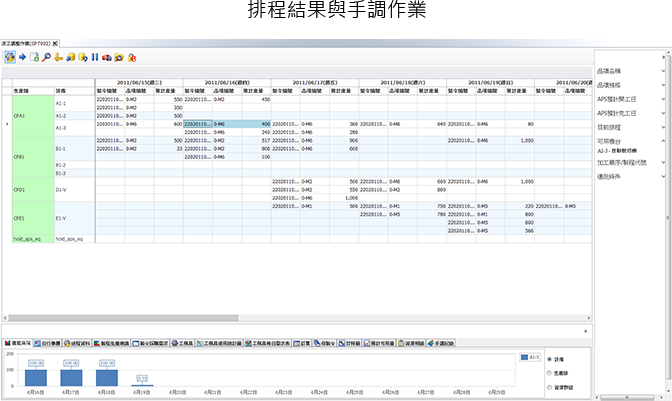Expand the 品項名稱 section in right panel
672x401 pixels.
point(663,72)
